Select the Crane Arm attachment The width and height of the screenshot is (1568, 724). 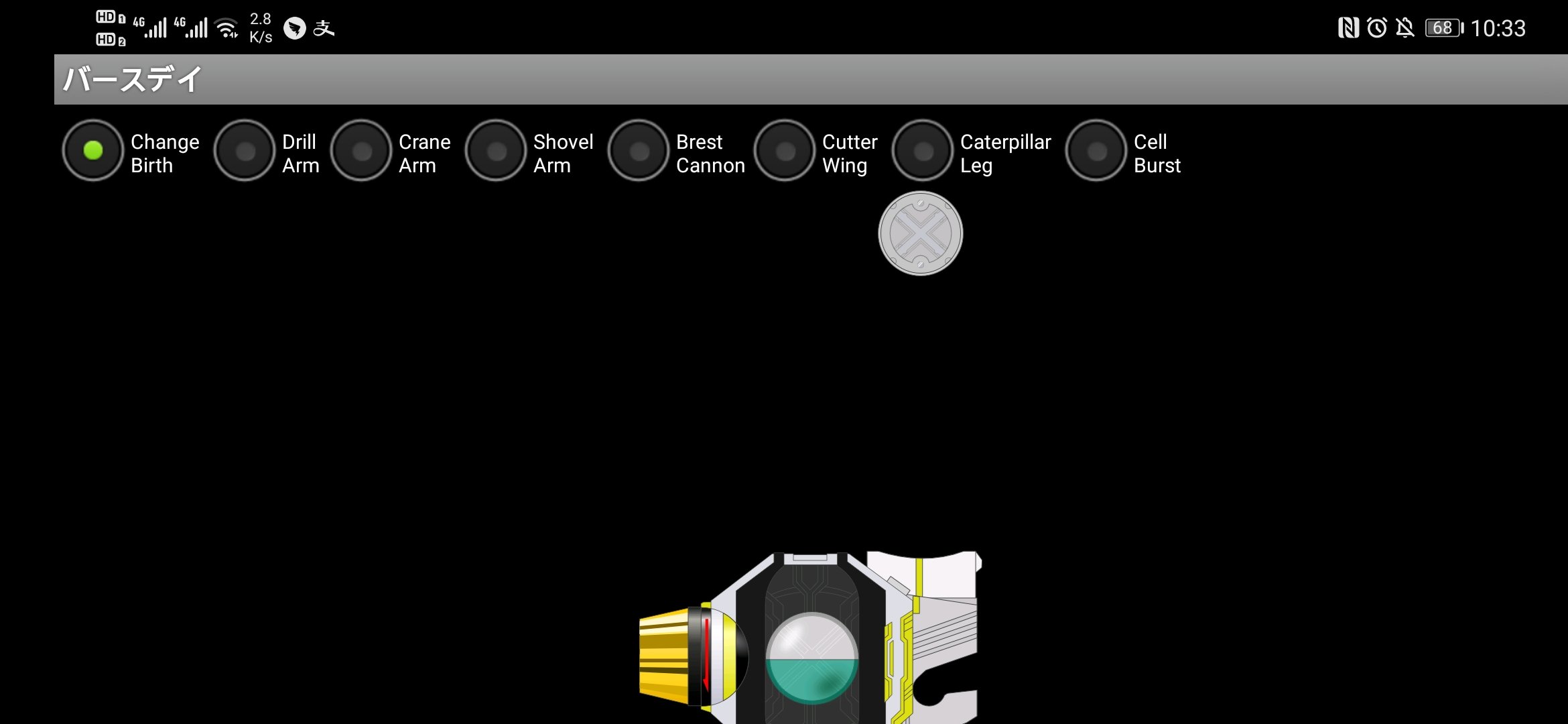coord(362,152)
